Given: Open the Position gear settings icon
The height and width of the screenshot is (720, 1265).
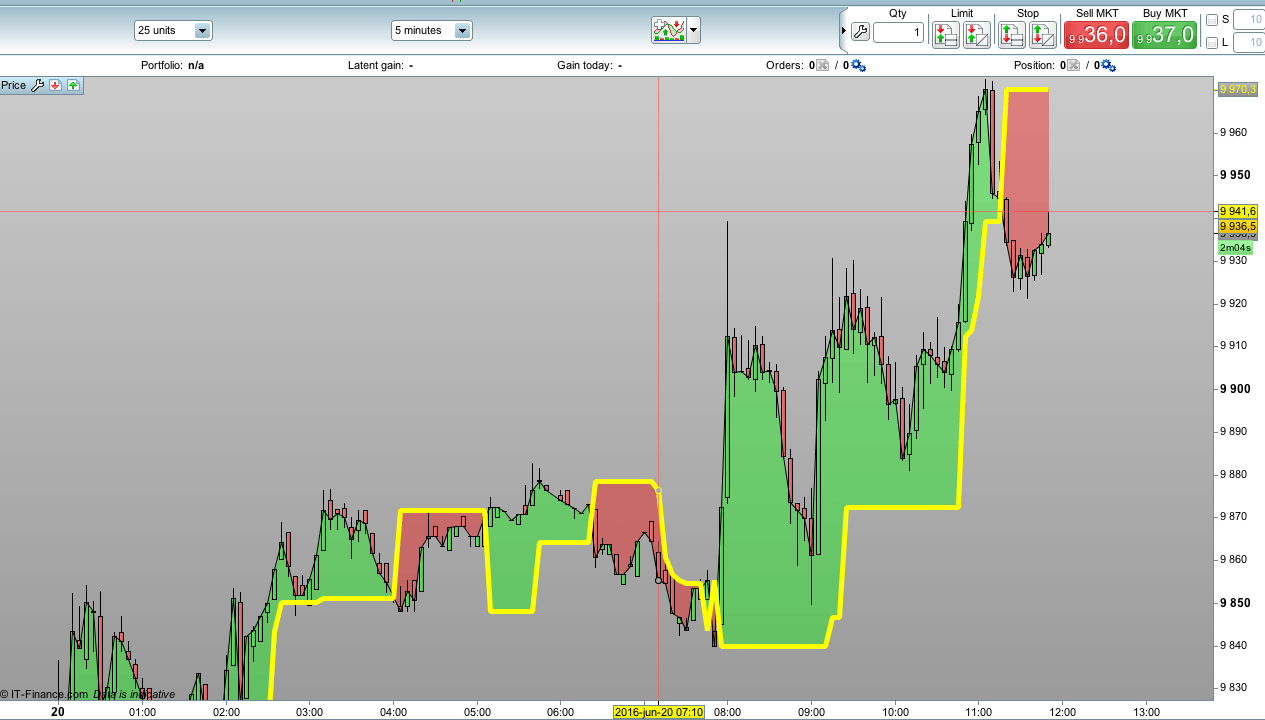Looking at the screenshot, I should 1108,65.
